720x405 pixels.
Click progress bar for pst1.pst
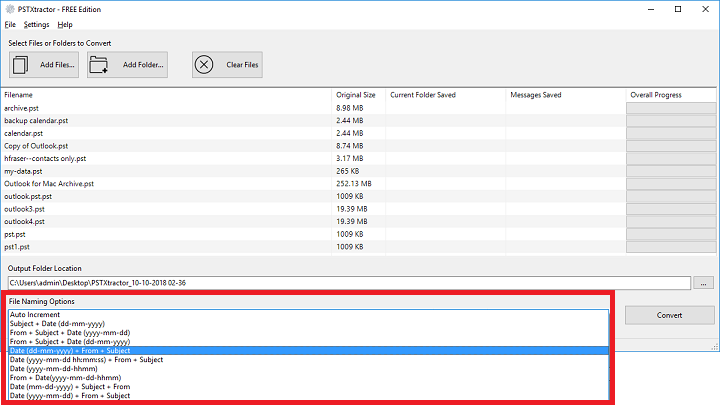[671, 247]
